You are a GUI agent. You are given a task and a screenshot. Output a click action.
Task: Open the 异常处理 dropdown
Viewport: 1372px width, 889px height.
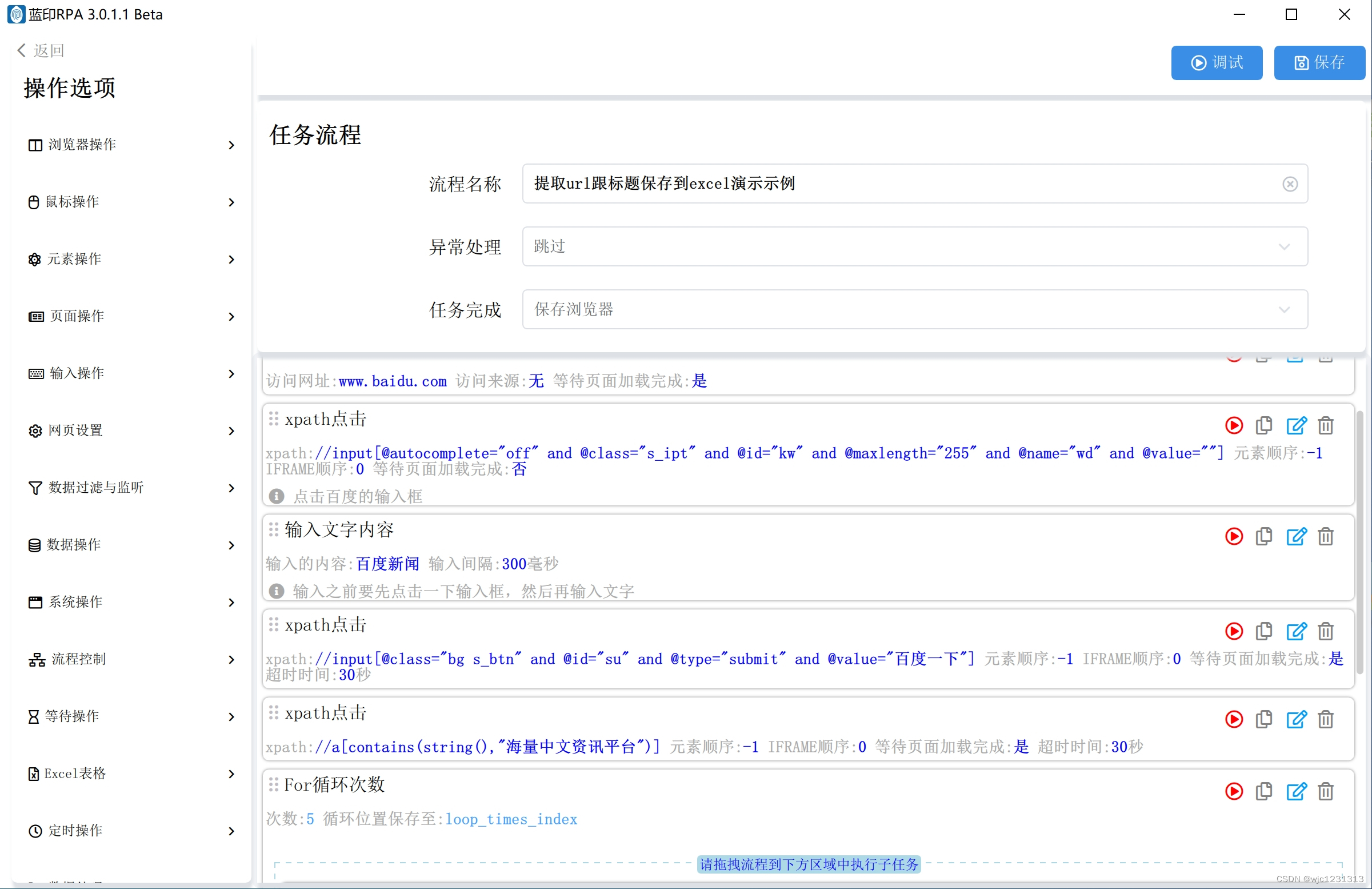pyautogui.click(x=914, y=246)
